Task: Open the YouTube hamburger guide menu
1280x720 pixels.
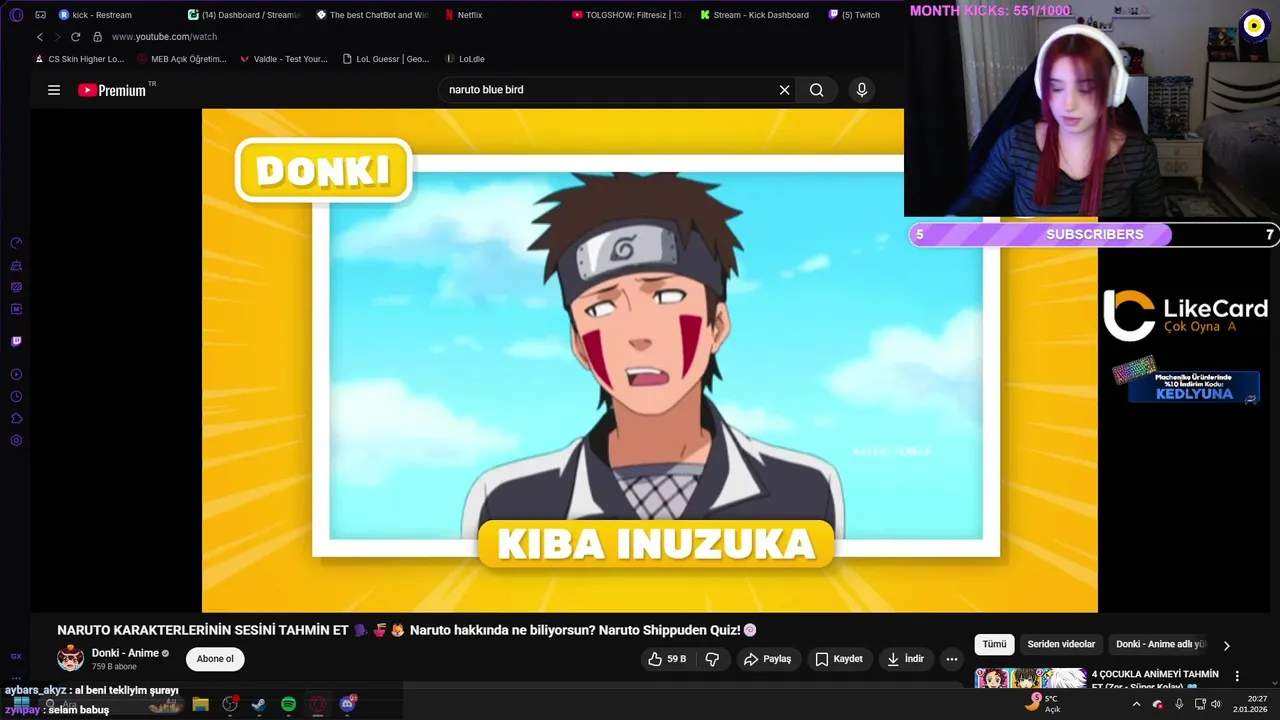Action: point(54,90)
